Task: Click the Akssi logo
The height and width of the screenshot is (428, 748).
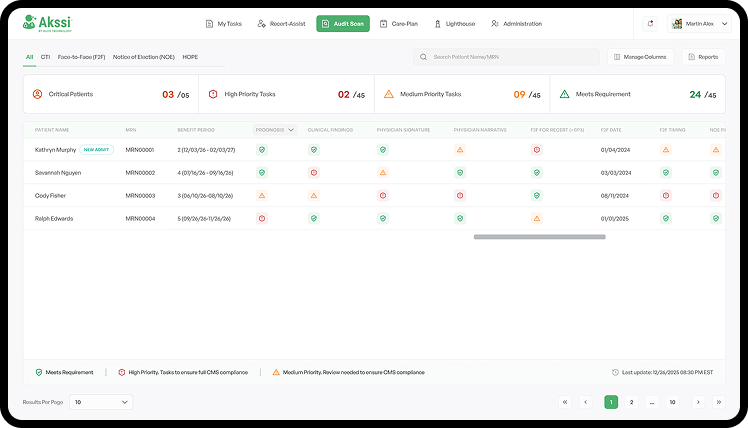Action: coord(47,23)
